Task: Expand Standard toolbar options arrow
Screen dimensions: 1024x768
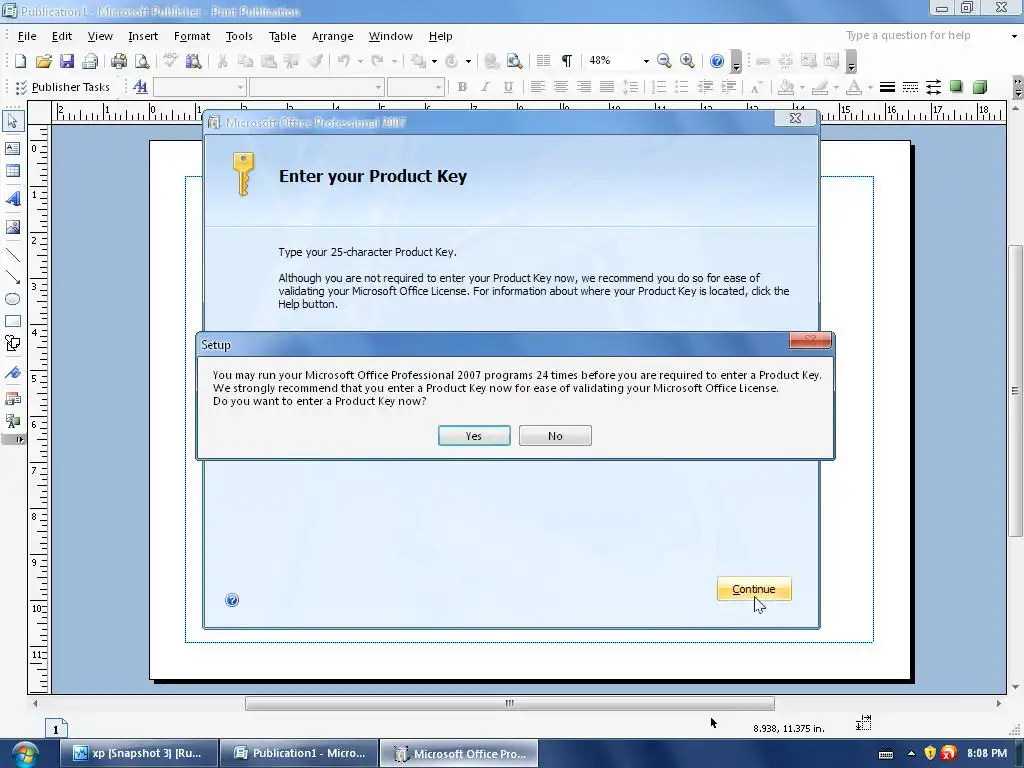Action: tap(736, 61)
